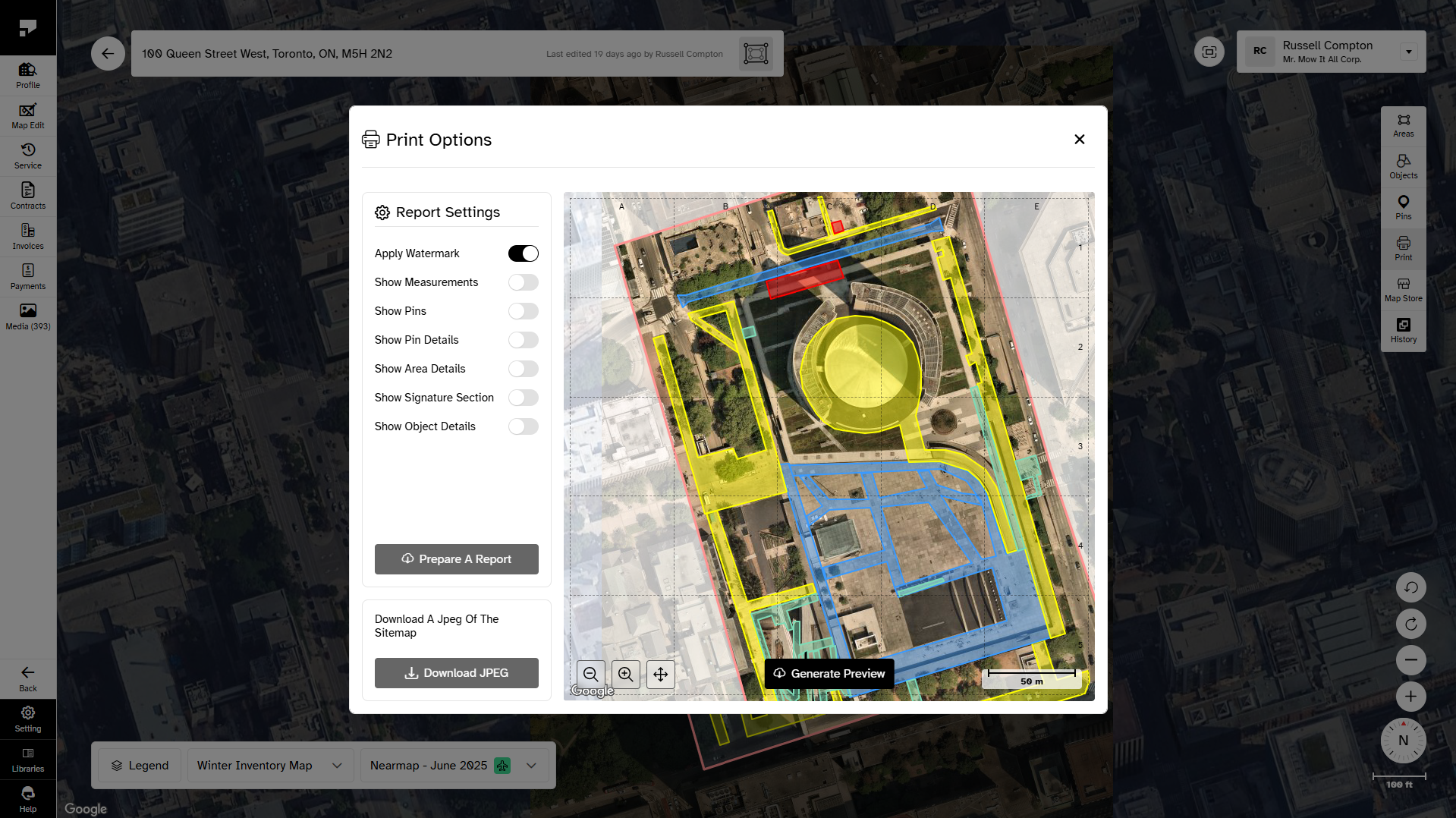Click the app logo at top left
Viewport: 1456px width, 818px height.
[x=28, y=28]
